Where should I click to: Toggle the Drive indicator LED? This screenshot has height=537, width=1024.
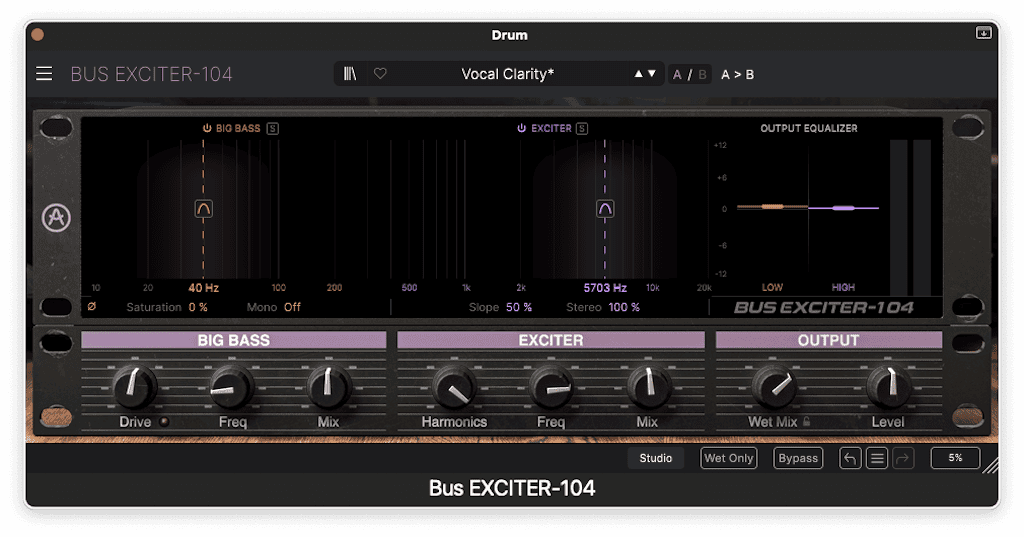point(164,422)
